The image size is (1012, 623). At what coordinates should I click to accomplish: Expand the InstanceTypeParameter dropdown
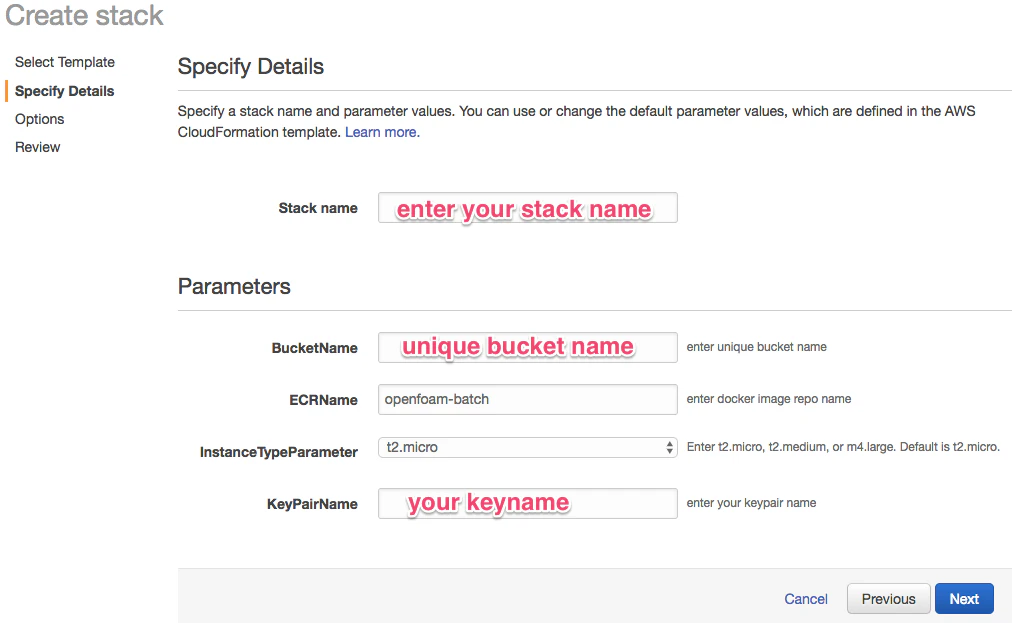pos(528,447)
